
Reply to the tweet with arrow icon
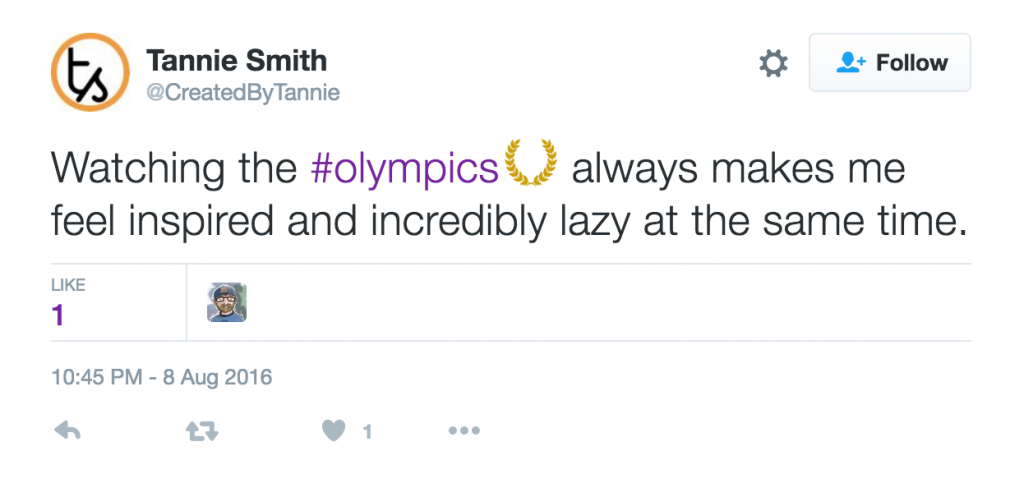(x=67, y=431)
